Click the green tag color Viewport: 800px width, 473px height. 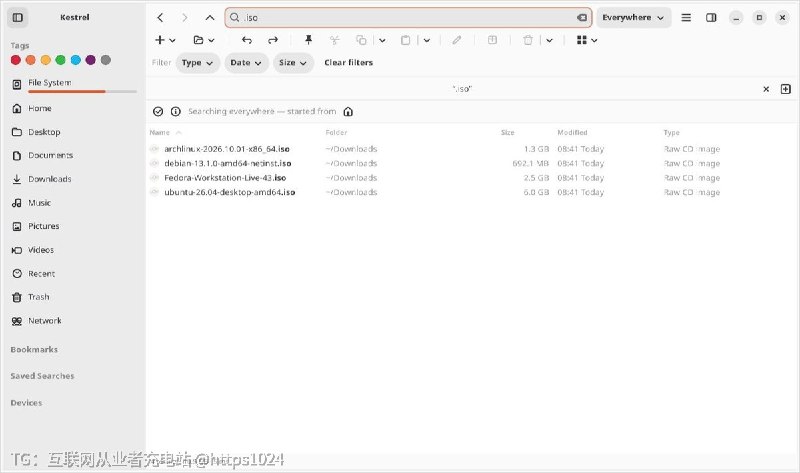60,60
